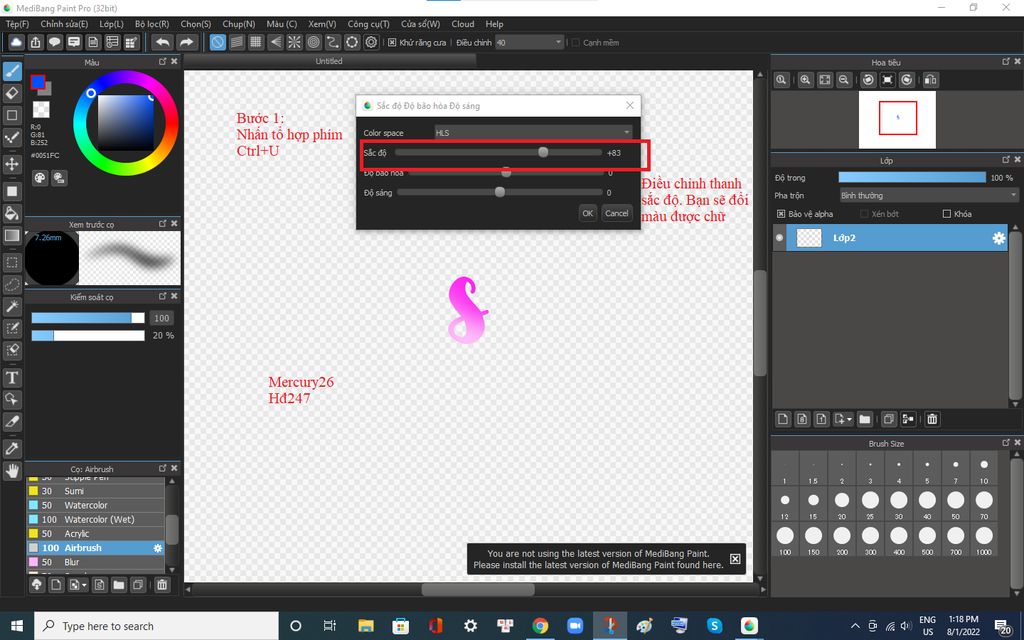The width and height of the screenshot is (1024, 640).
Task: Open the Bộ lọc(R) menu
Action: click(x=152, y=24)
